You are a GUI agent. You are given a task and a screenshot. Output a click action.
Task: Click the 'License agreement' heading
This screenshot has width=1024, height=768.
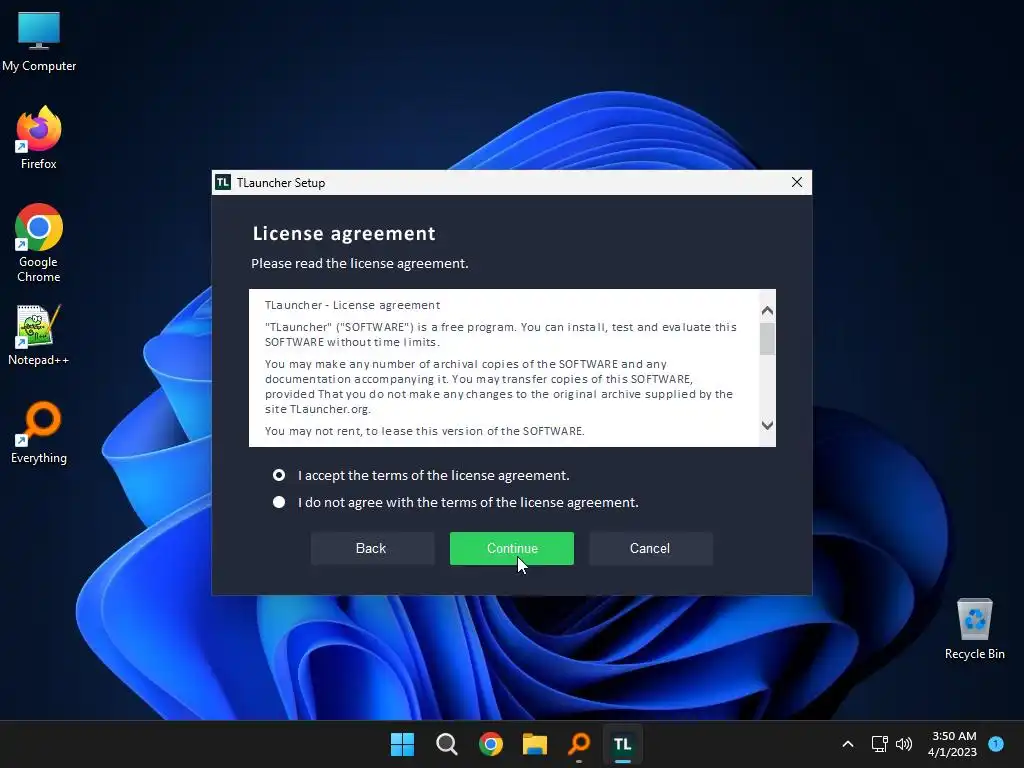tap(344, 234)
